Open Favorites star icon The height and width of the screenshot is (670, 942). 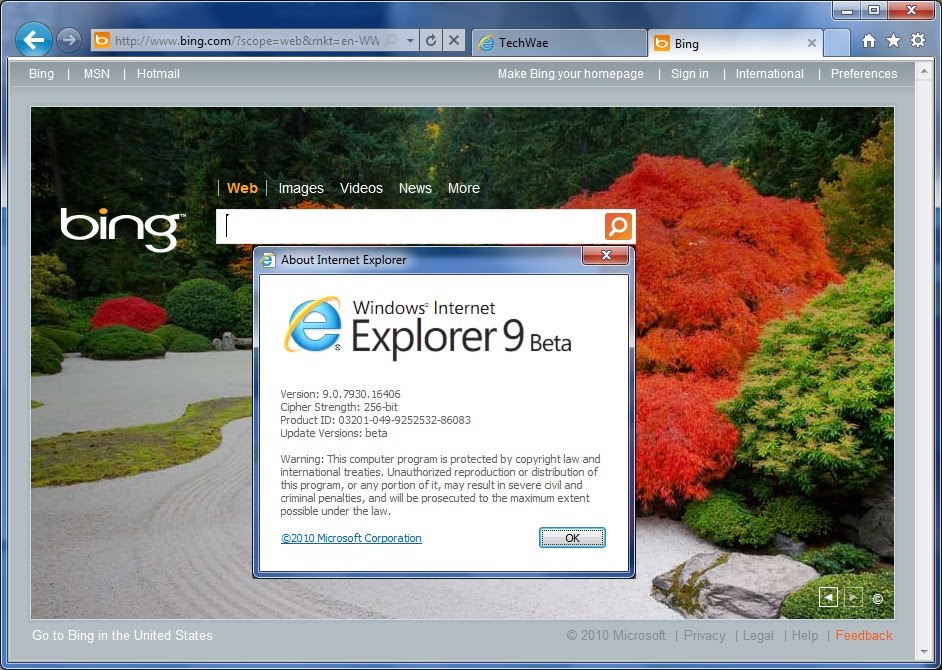coord(893,40)
